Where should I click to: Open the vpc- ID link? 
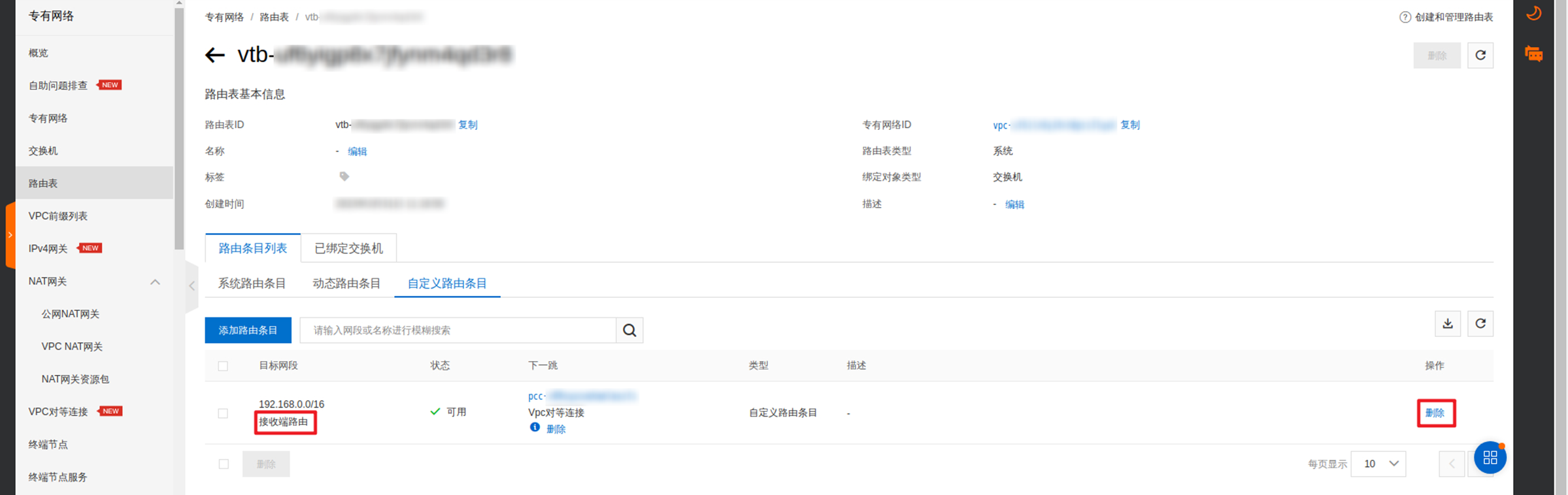tap(1054, 125)
